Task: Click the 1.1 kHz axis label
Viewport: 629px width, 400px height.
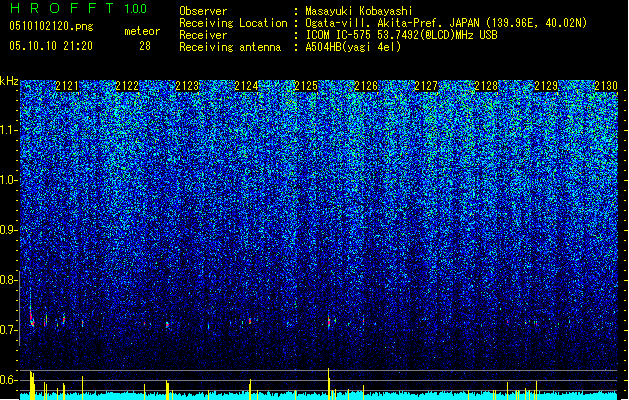Action: (9, 130)
